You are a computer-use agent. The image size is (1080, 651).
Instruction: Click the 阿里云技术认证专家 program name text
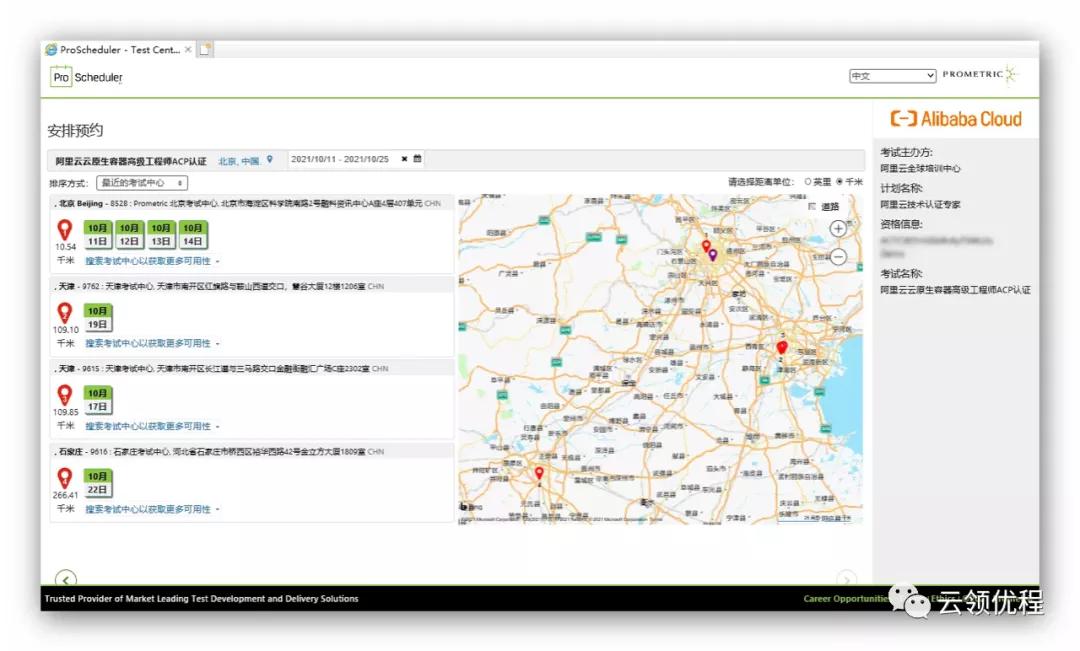(920, 205)
